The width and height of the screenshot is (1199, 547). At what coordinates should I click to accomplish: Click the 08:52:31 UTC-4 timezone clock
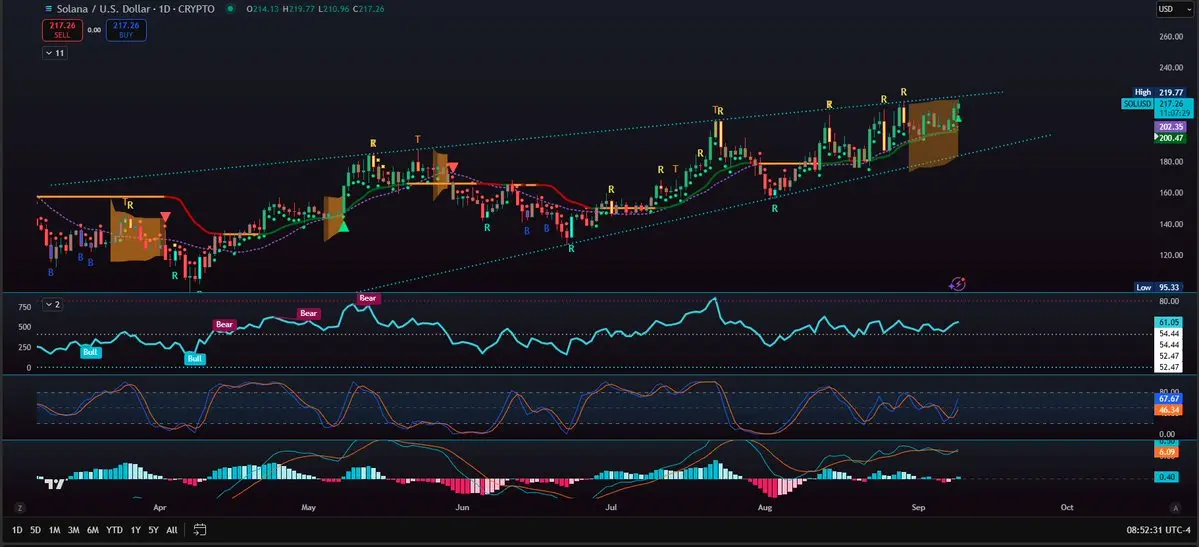[1158, 529]
